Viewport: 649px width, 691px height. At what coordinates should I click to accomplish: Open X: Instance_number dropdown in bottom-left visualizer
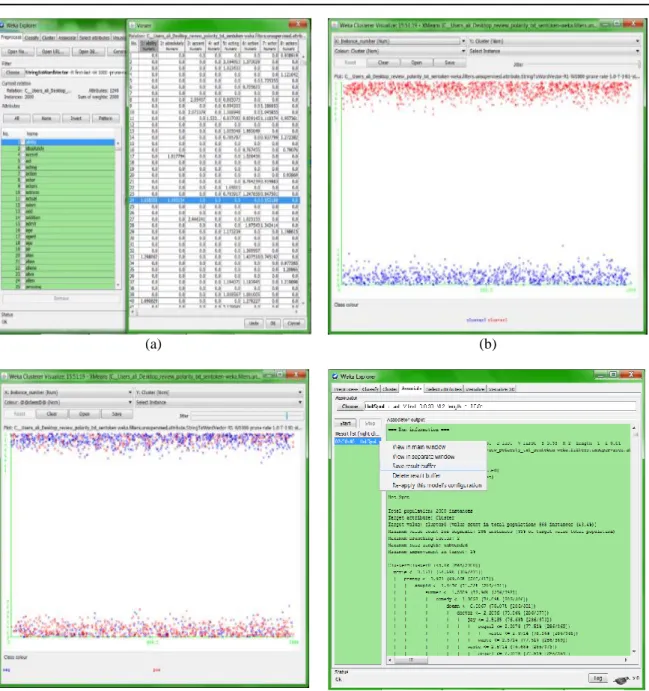click(x=68, y=392)
